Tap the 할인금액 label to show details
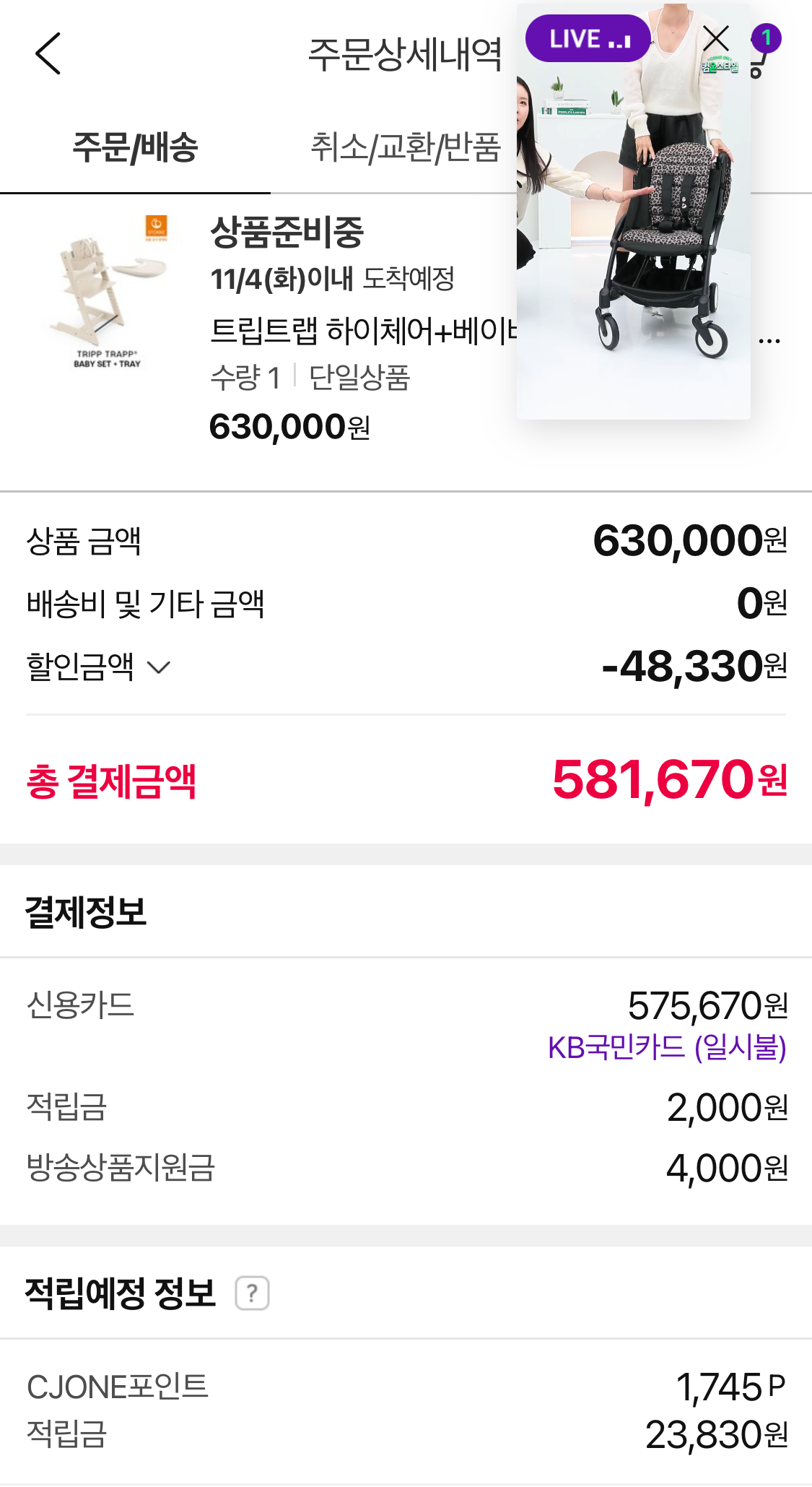The image size is (812, 1487). (80, 667)
